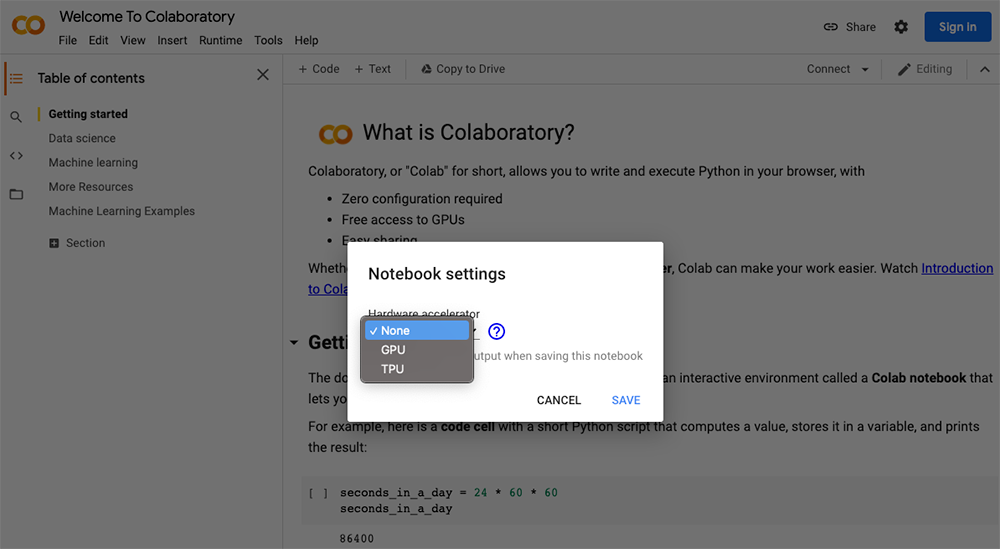The width and height of the screenshot is (1000, 549).
Task: Click CANCEL in Notebook settings
Action: pyautogui.click(x=559, y=400)
